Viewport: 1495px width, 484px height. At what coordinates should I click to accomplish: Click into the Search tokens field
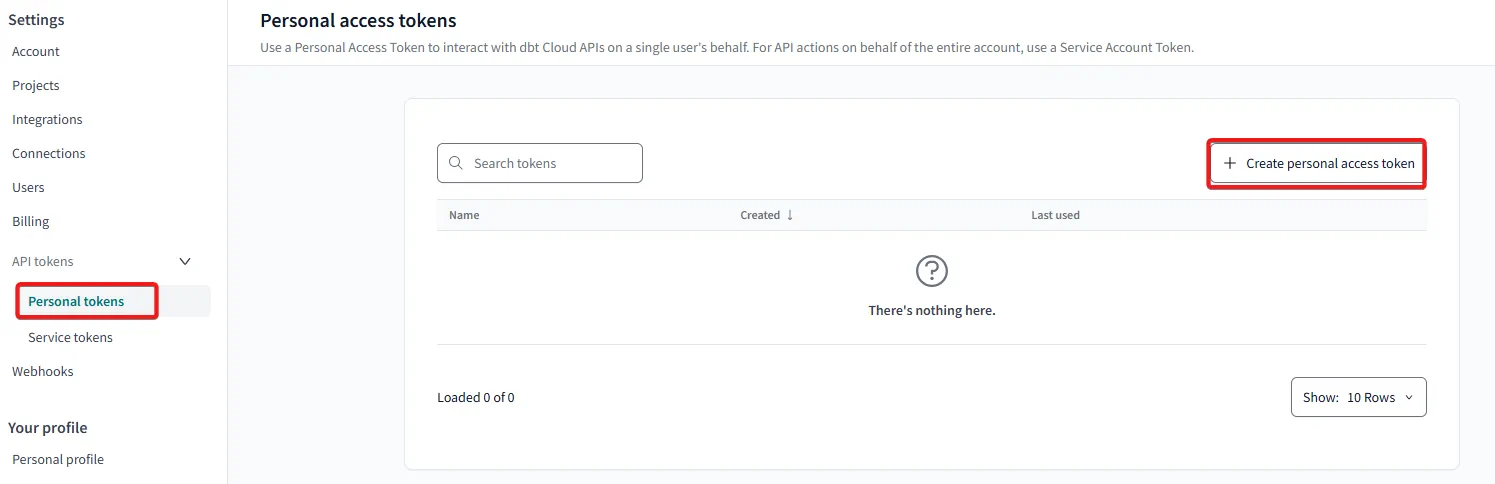tap(550, 163)
